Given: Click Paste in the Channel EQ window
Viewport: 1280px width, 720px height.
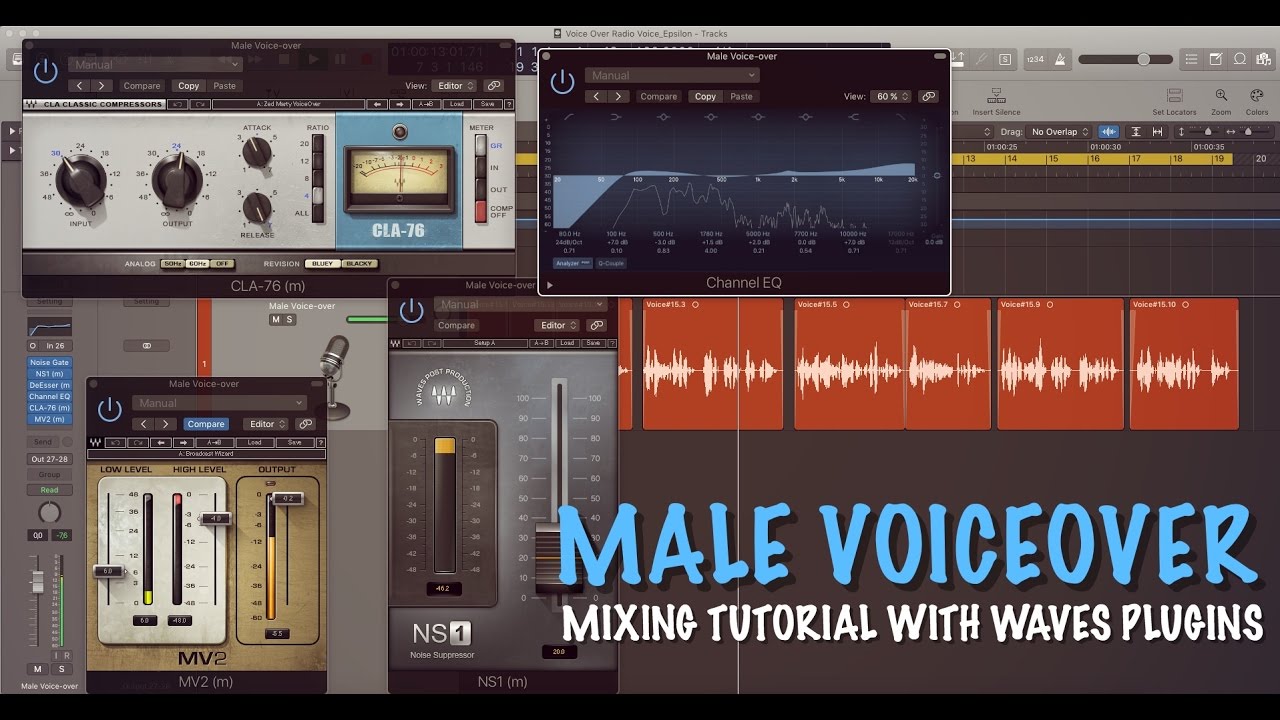Looking at the screenshot, I should click(741, 97).
